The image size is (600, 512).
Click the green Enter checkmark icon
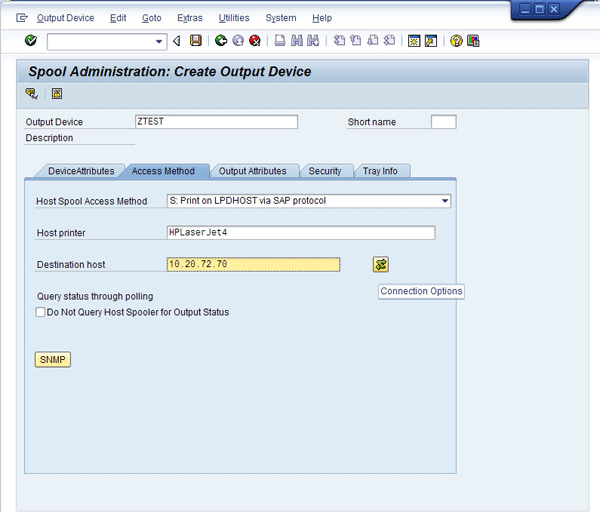[31, 41]
